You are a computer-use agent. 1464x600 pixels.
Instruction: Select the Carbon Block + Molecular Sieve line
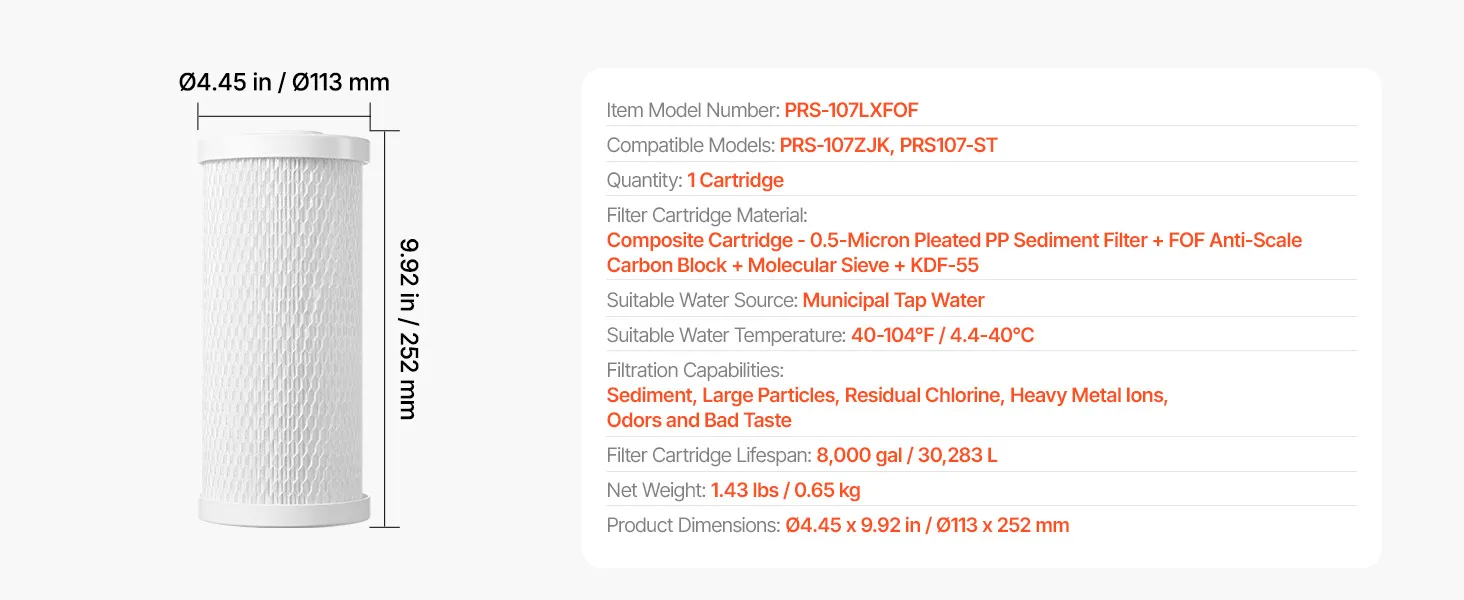[x=793, y=265]
